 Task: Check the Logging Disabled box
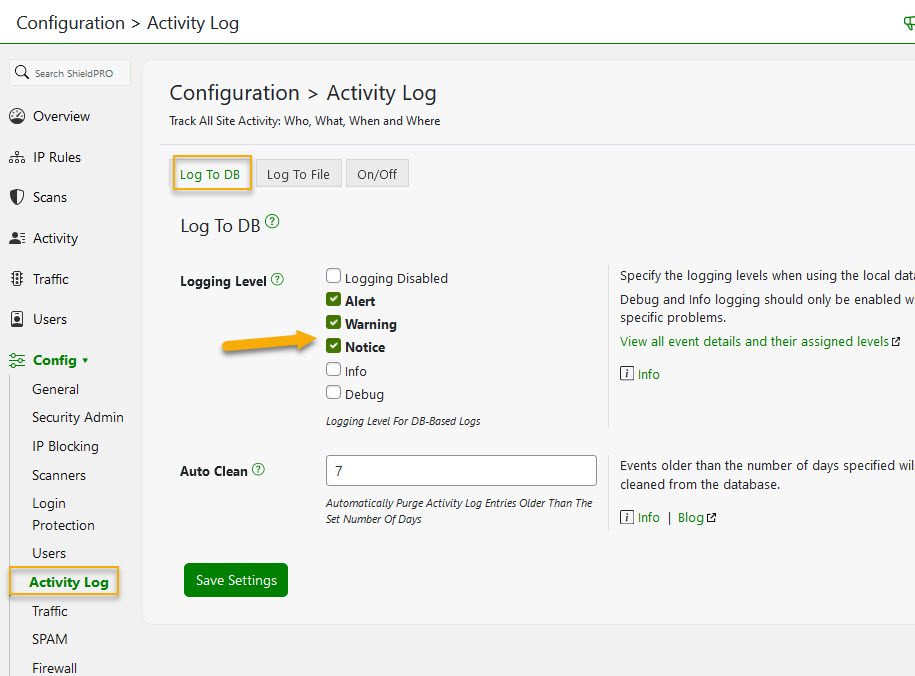click(333, 274)
